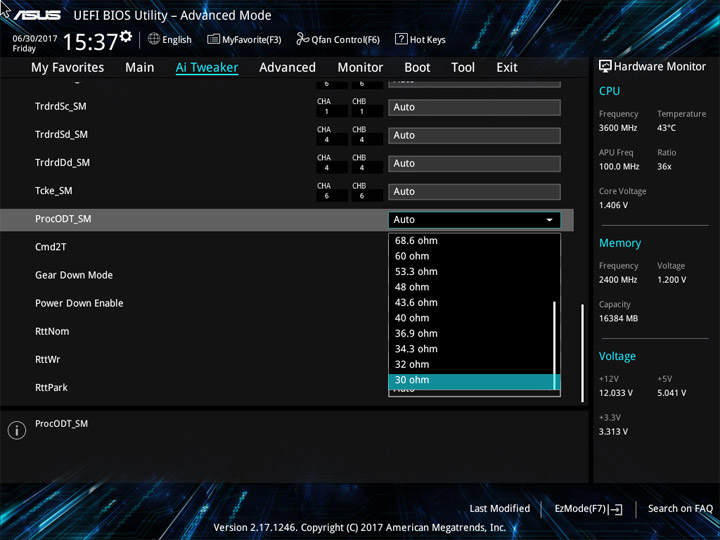This screenshot has width=720, height=540.
Task: Click the ProcODT_SM row label
Action: pyautogui.click(x=63, y=219)
